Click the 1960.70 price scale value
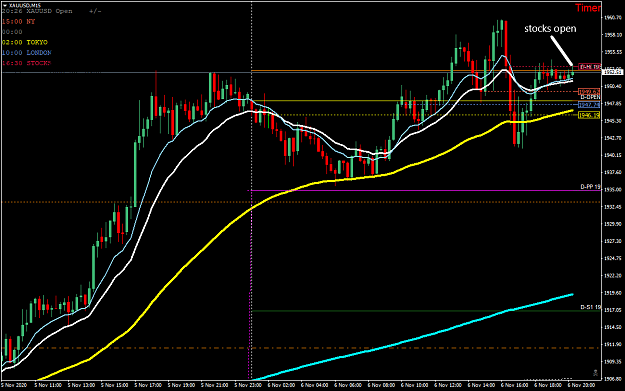 (613, 18)
